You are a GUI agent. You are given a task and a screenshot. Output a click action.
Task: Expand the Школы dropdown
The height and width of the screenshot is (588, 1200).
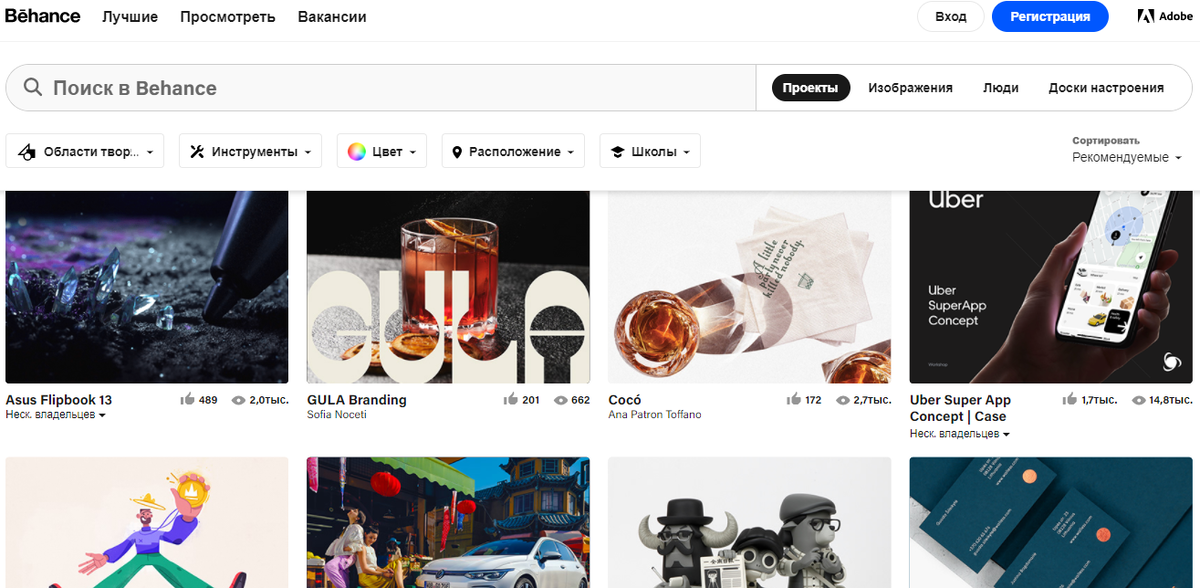650,152
